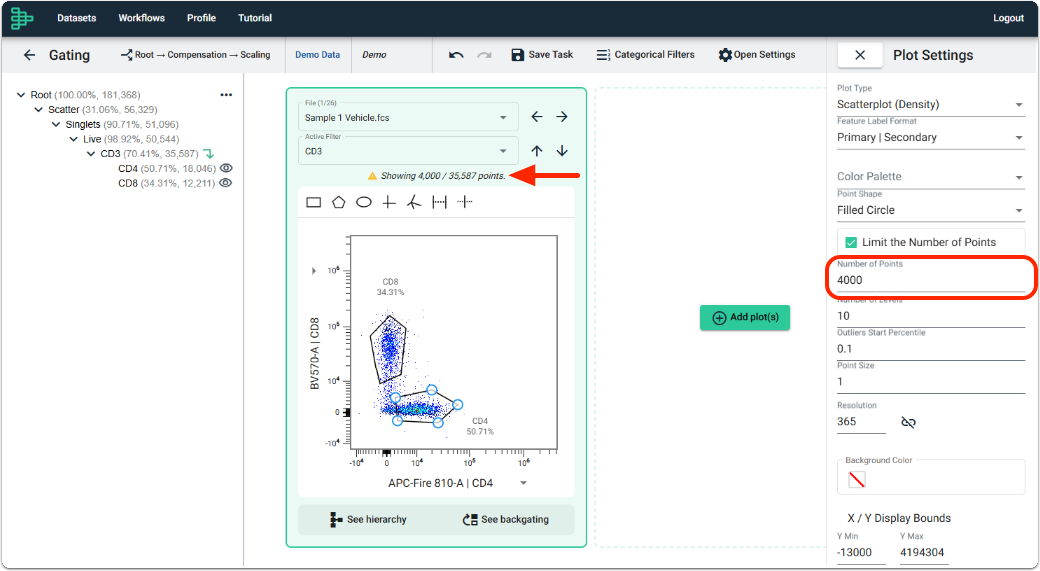The height and width of the screenshot is (571, 1040).
Task: Click the warning icon beside Showing points
Action: [372, 176]
